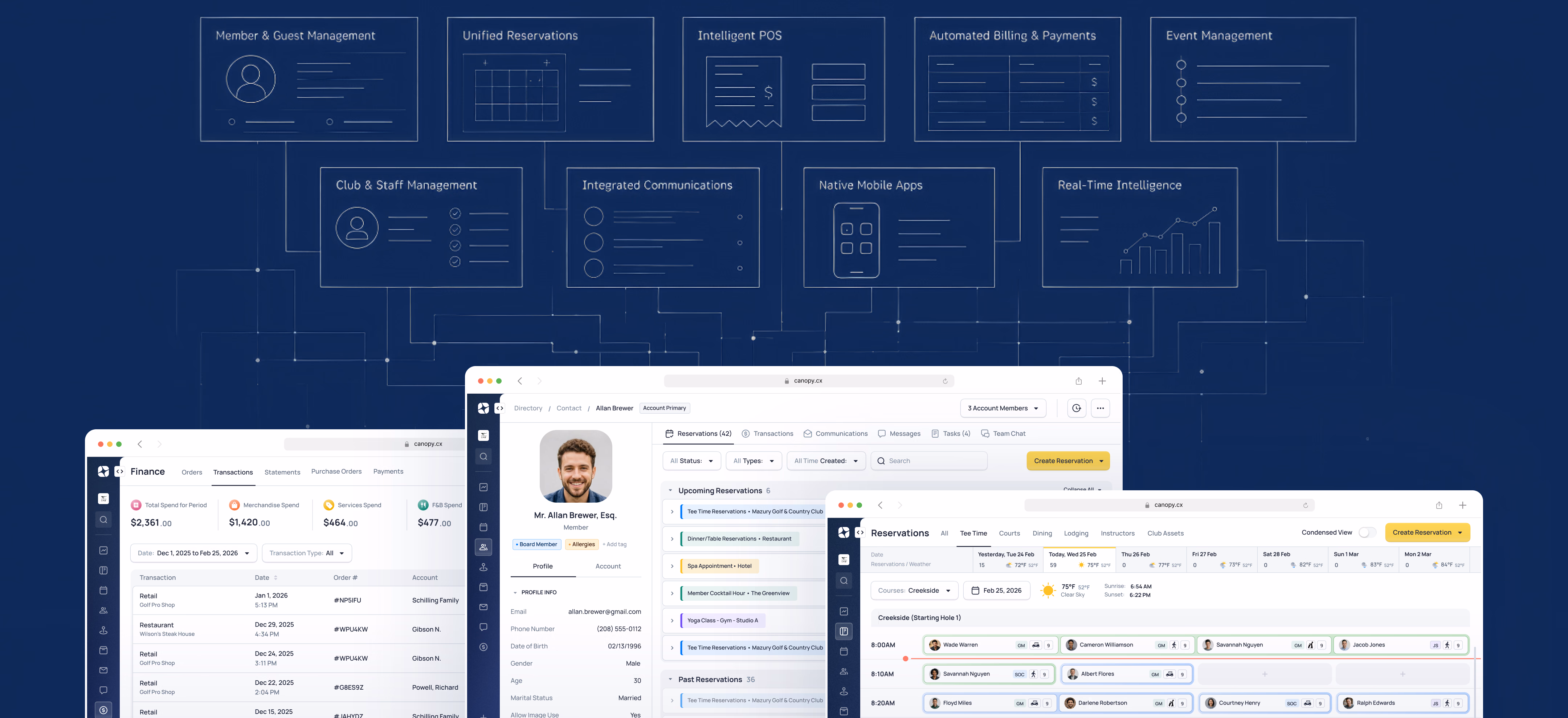Select the Thu 26 Feb date column
The width and height of the screenshot is (1568, 718).
1151,560
